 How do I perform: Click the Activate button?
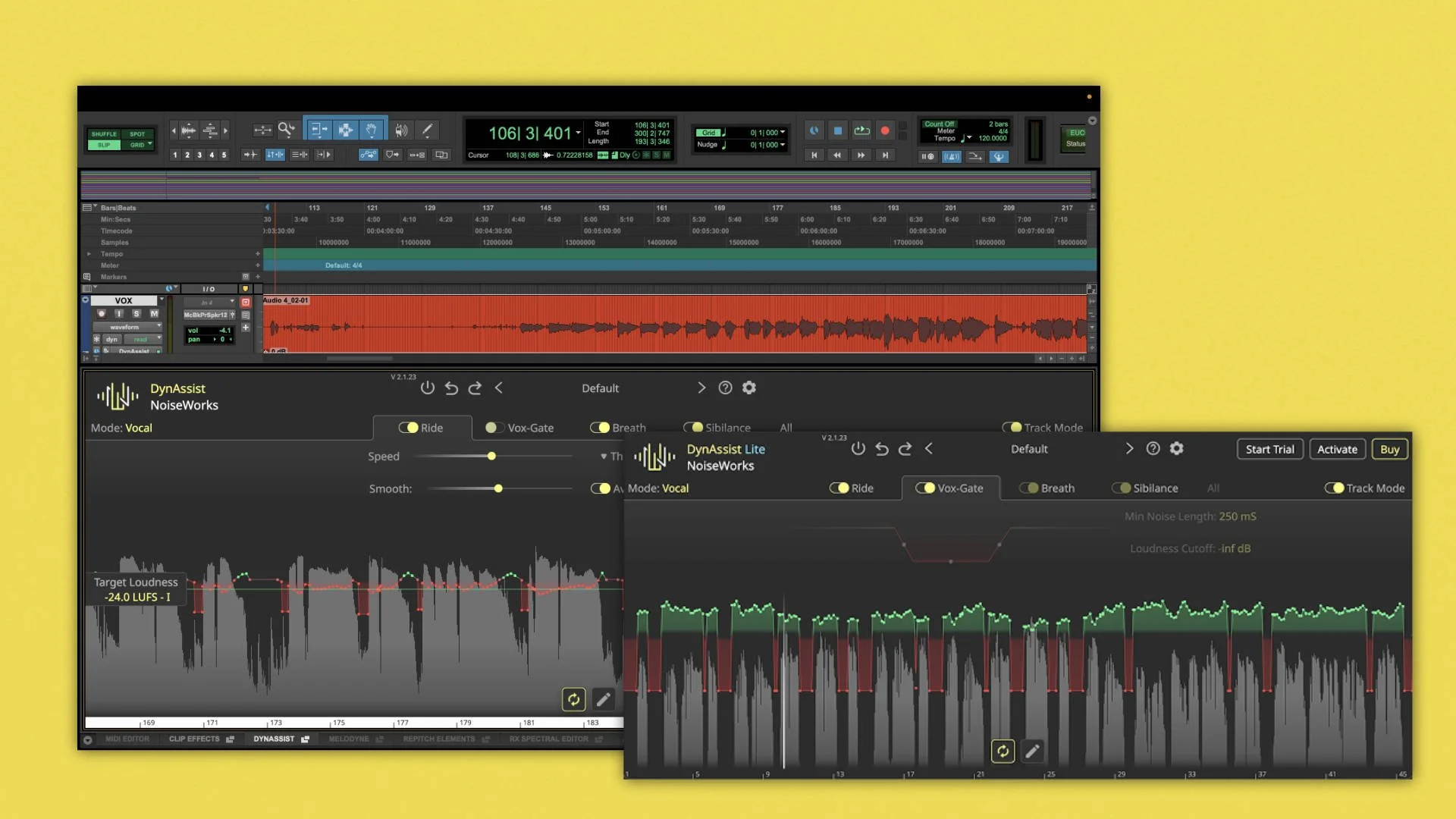[1336, 450]
